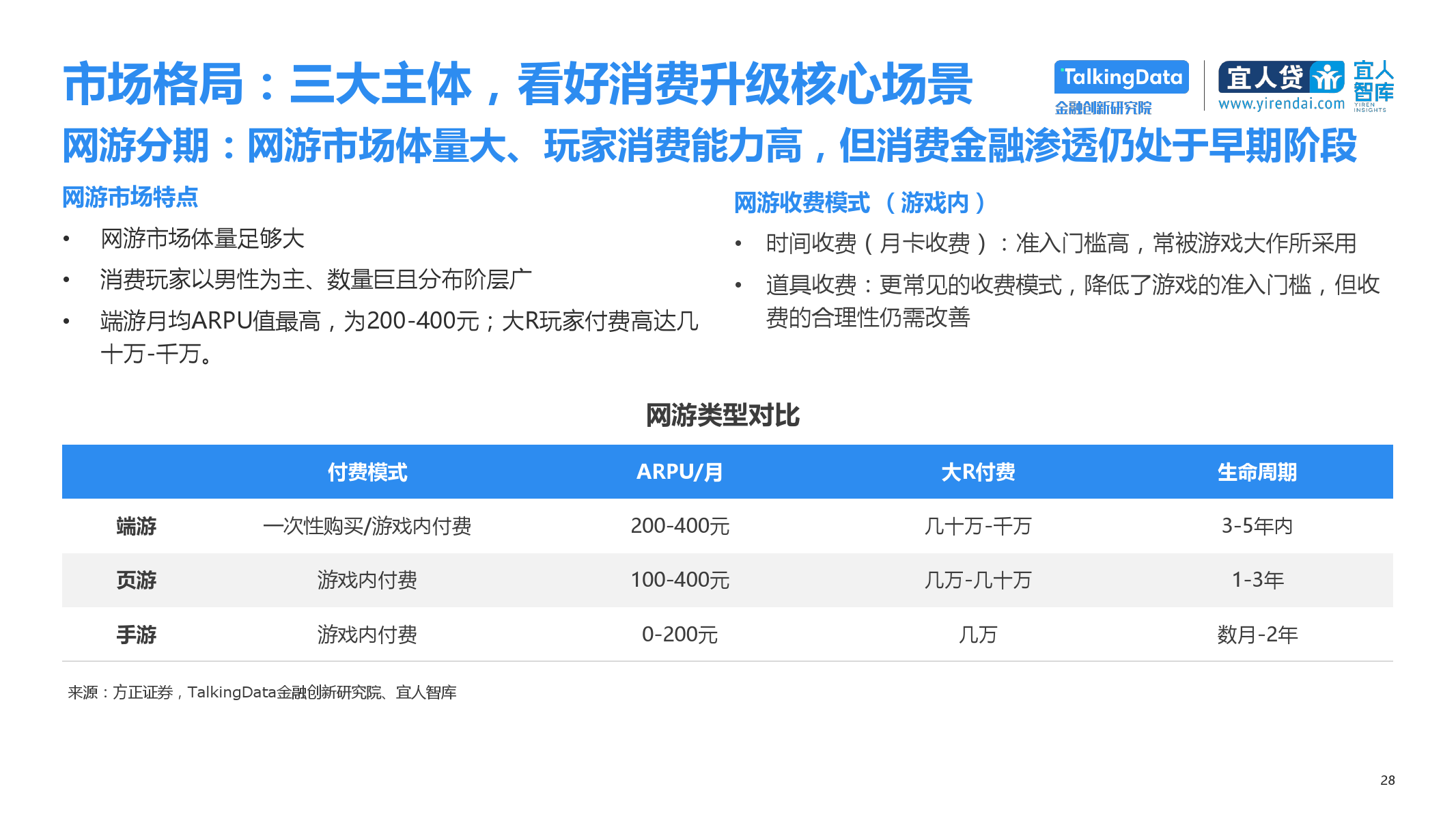Click the 金融创新研究院 text under TalkingData
Viewport: 1456px width, 819px height.
click(1102, 108)
